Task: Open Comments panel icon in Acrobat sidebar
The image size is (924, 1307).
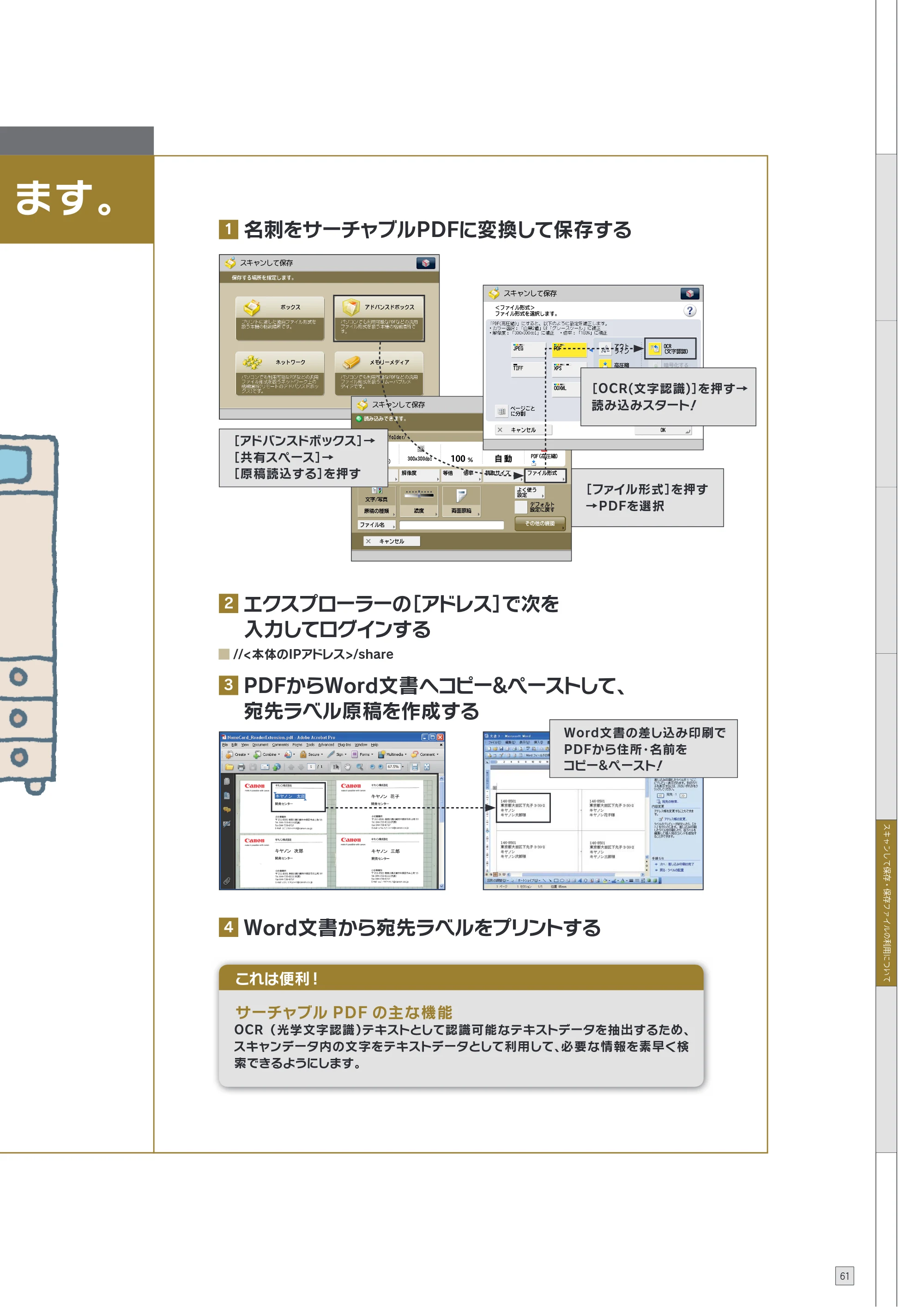Action: coord(226,809)
